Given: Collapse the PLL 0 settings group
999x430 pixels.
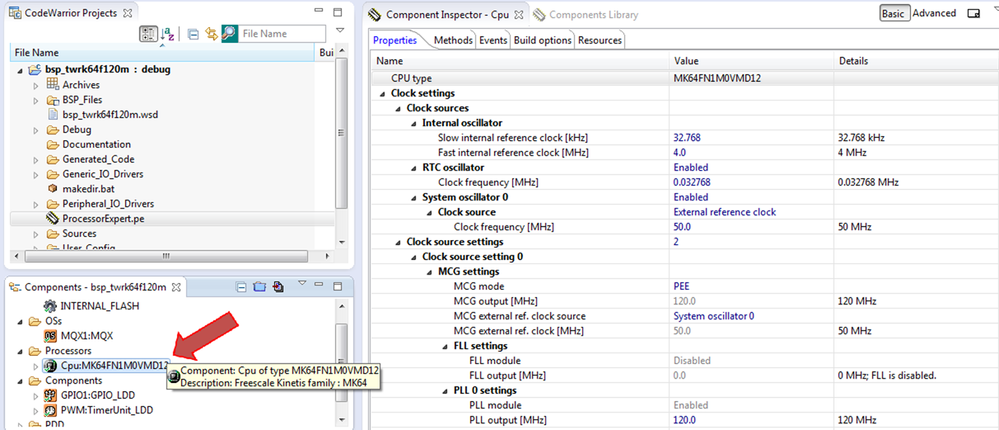Looking at the screenshot, I should click(x=445, y=391).
